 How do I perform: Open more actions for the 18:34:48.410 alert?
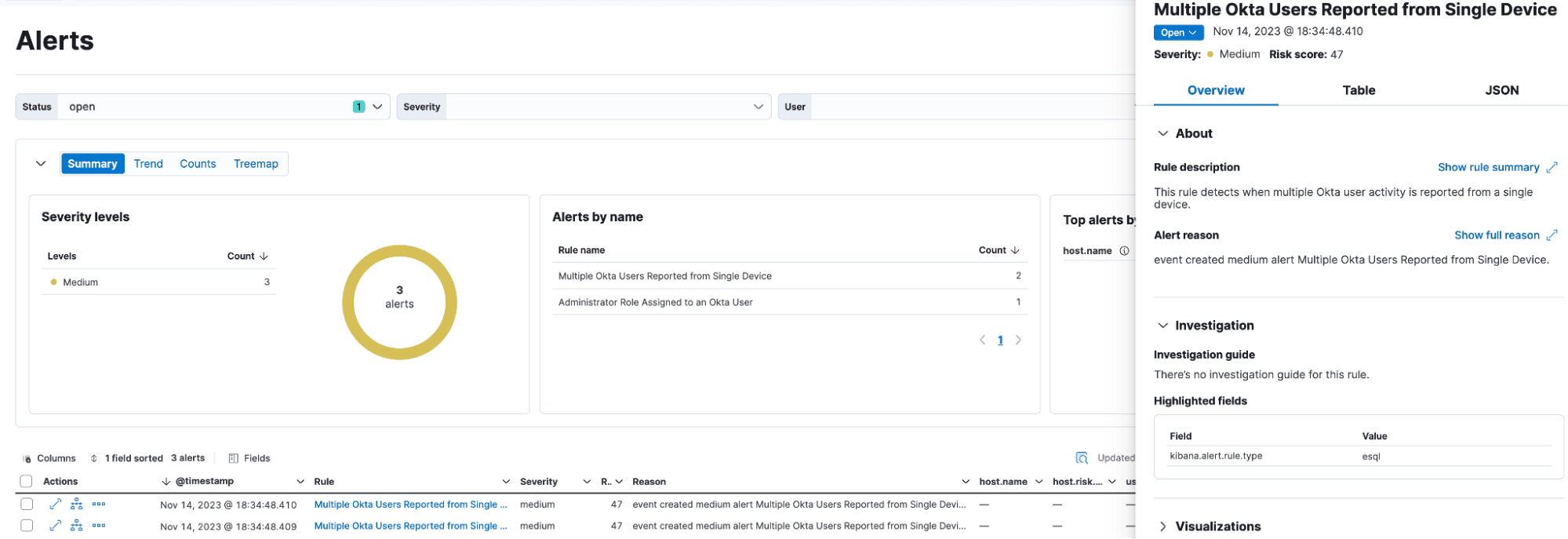point(99,504)
